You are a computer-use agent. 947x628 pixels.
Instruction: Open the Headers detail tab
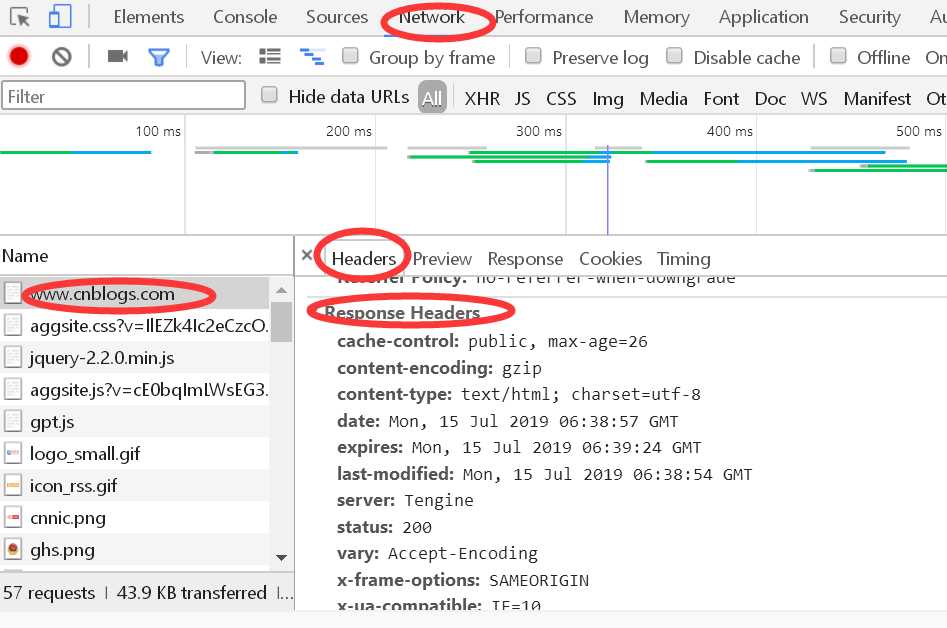(x=364, y=258)
